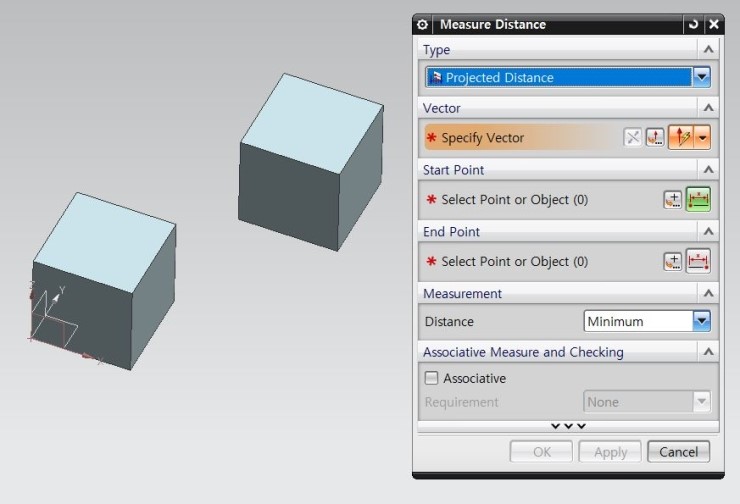Collapse the Measurement section
The width and height of the screenshot is (740, 504).
(x=708, y=293)
